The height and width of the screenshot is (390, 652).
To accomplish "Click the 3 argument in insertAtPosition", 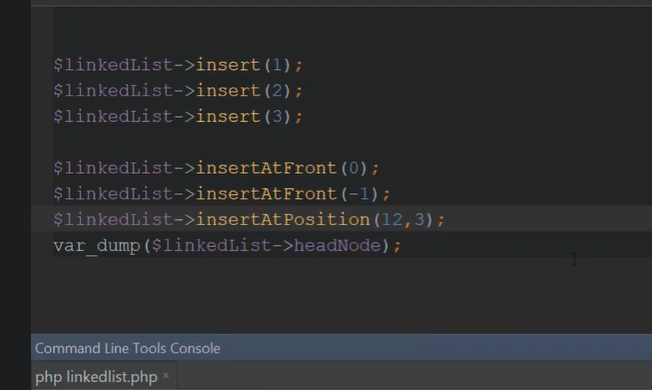I will click(x=420, y=220).
